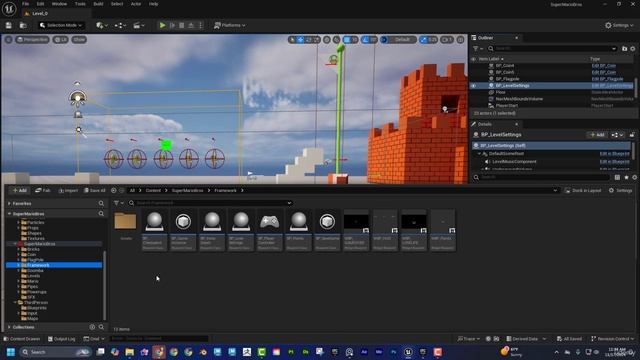Screen dimensions: 640x360
Task: Click the Lit view mode button
Action: click(x=60, y=40)
